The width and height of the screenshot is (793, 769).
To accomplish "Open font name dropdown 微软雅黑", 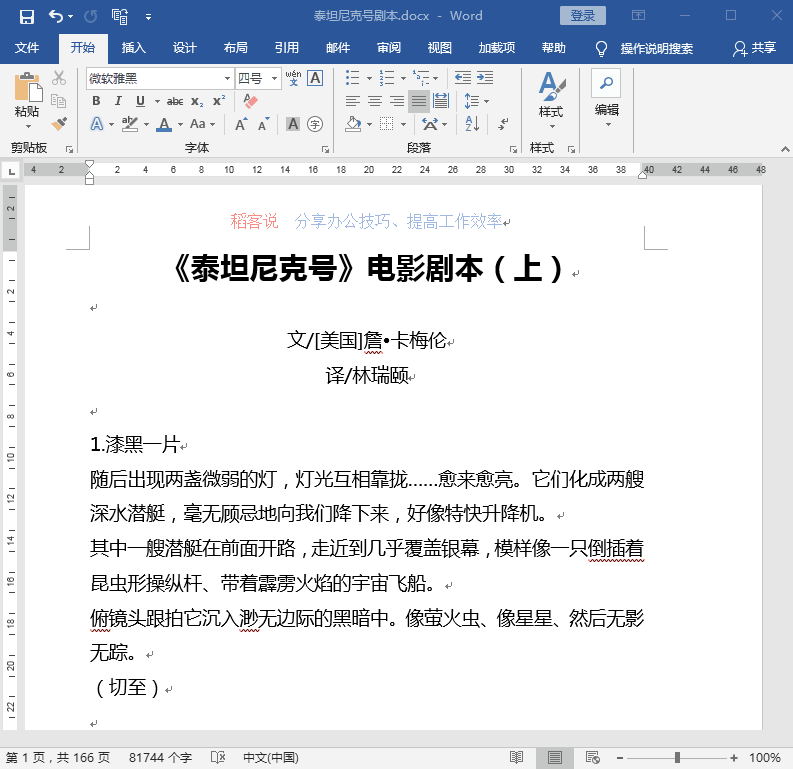I will click(x=227, y=78).
